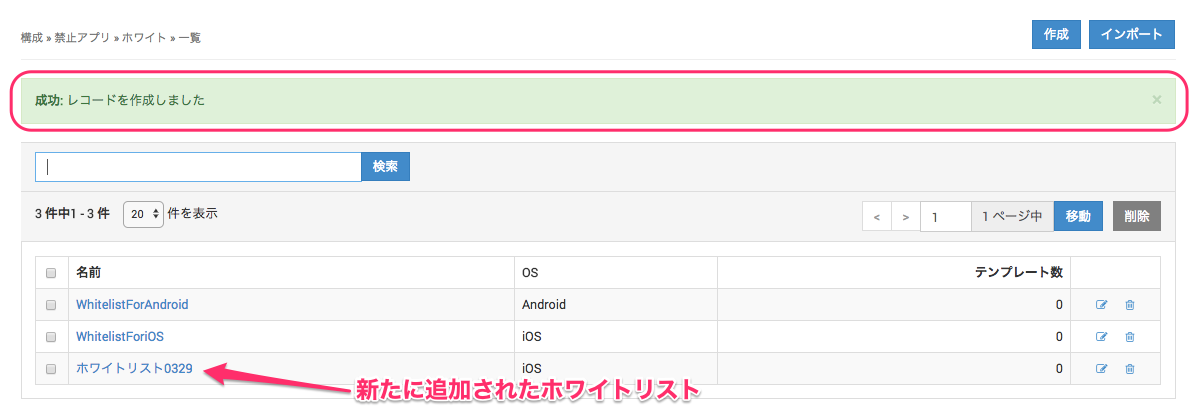
Task: Go to next page arrow
Action: click(905, 216)
